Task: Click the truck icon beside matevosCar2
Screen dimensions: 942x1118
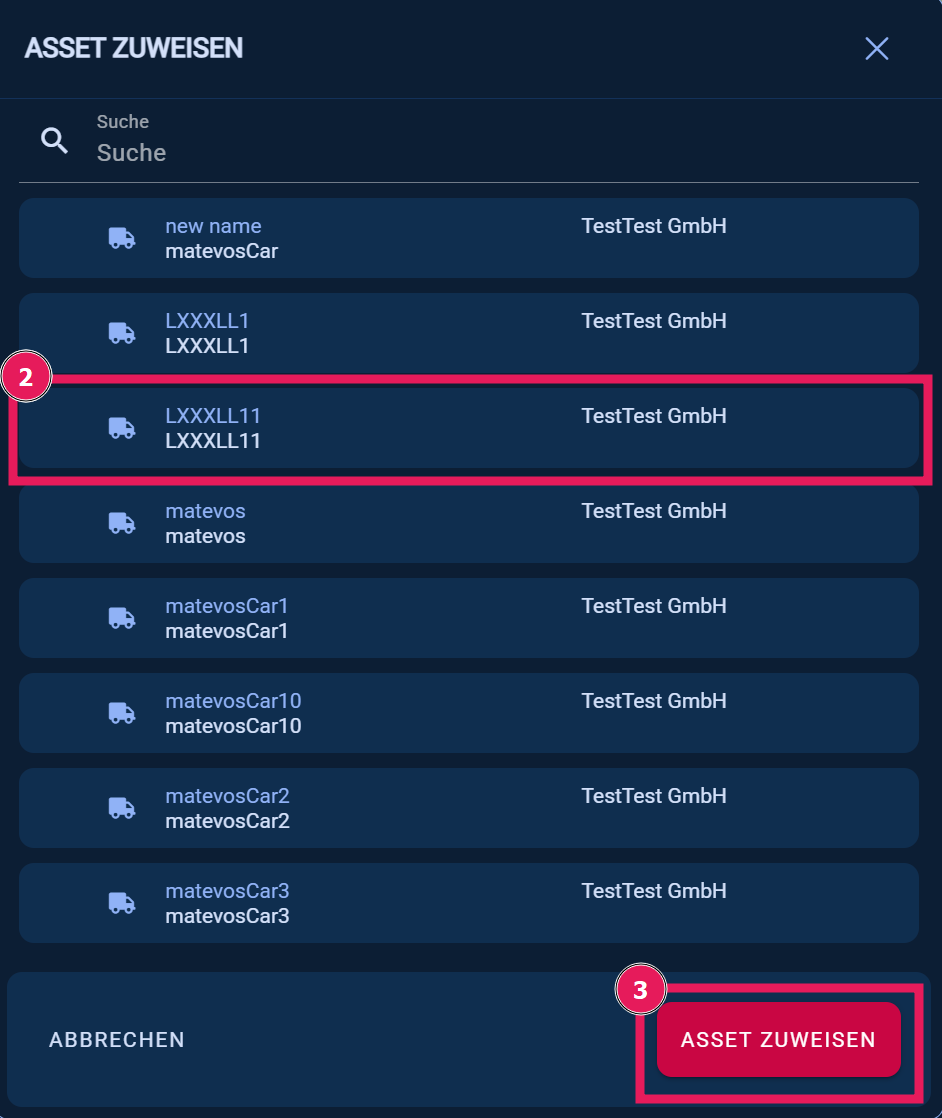Action: click(x=122, y=808)
